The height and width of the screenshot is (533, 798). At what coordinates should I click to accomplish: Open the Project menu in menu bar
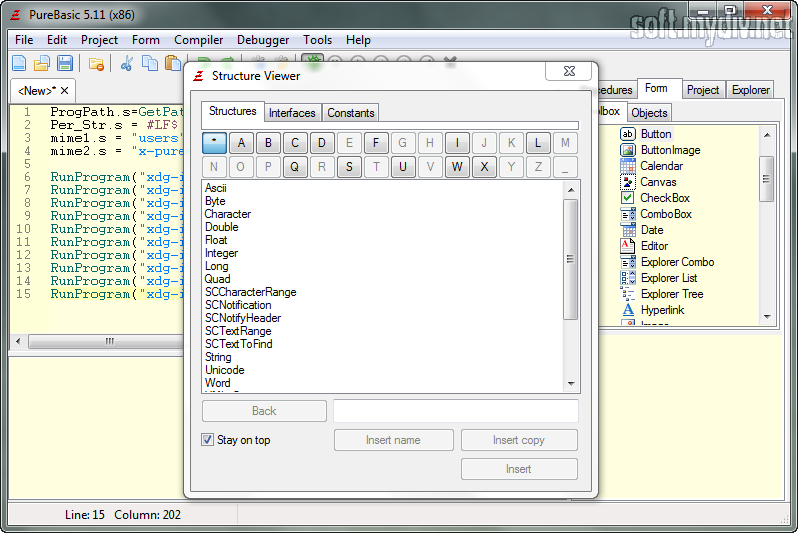pyautogui.click(x=99, y=40)
